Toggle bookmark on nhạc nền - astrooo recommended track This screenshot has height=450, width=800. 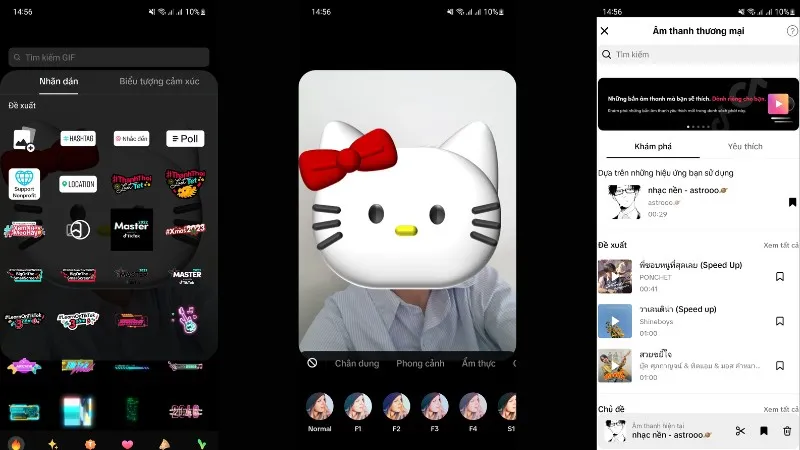791,202
